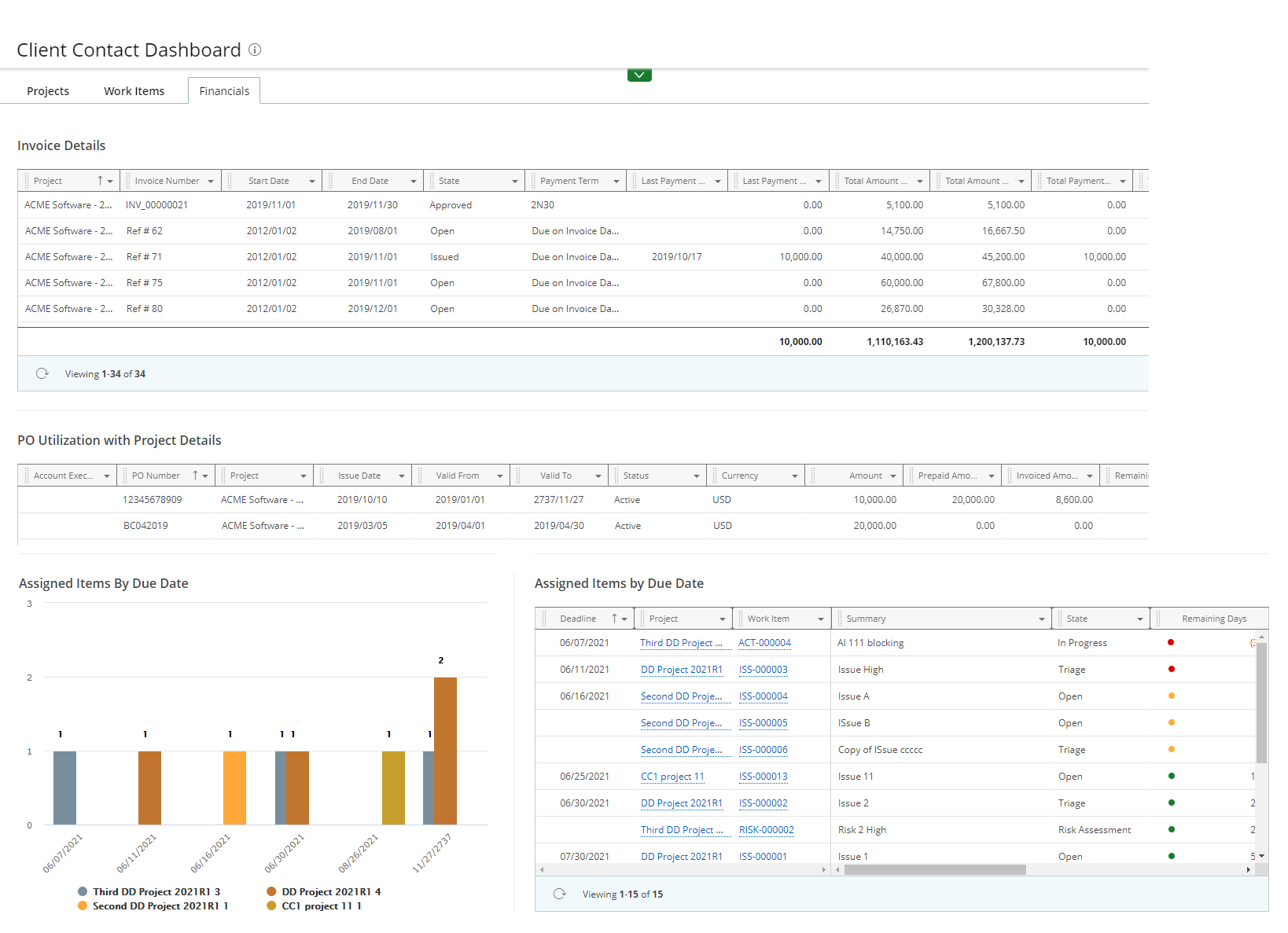Viewport: 1288px width, 933px height.
Task: Click sort arrow on Deadline column header
Action: click(614, 619)
